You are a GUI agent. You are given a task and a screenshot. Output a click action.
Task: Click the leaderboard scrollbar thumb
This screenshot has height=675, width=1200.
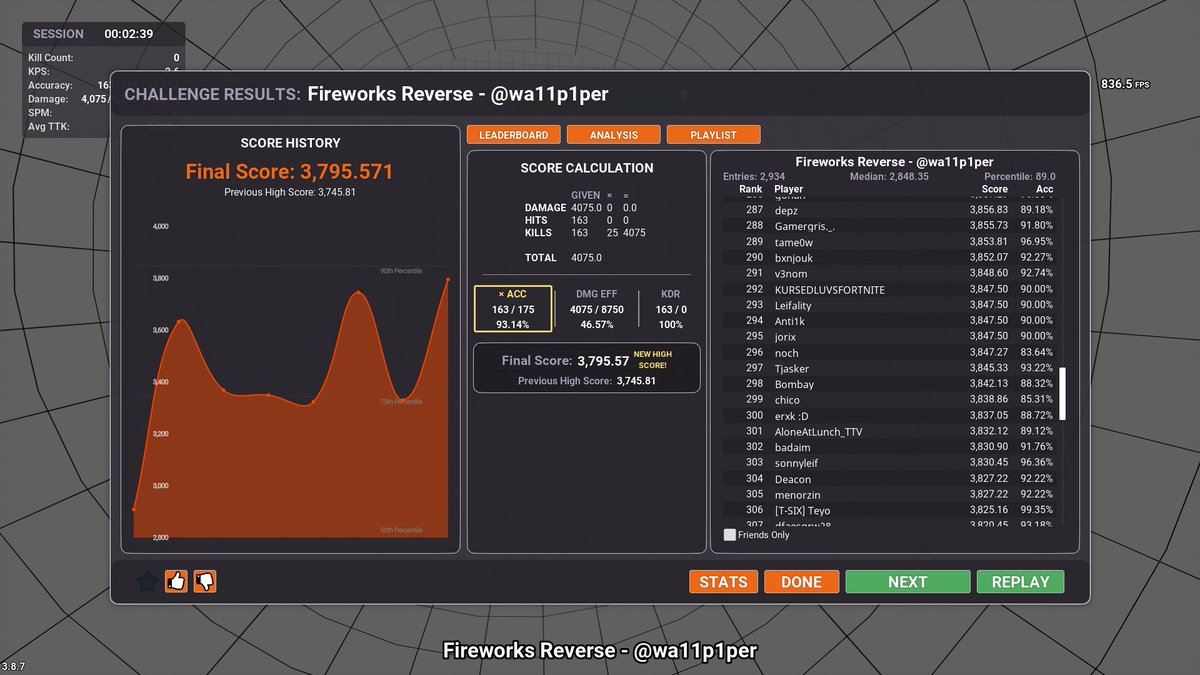coord(1063,393)
